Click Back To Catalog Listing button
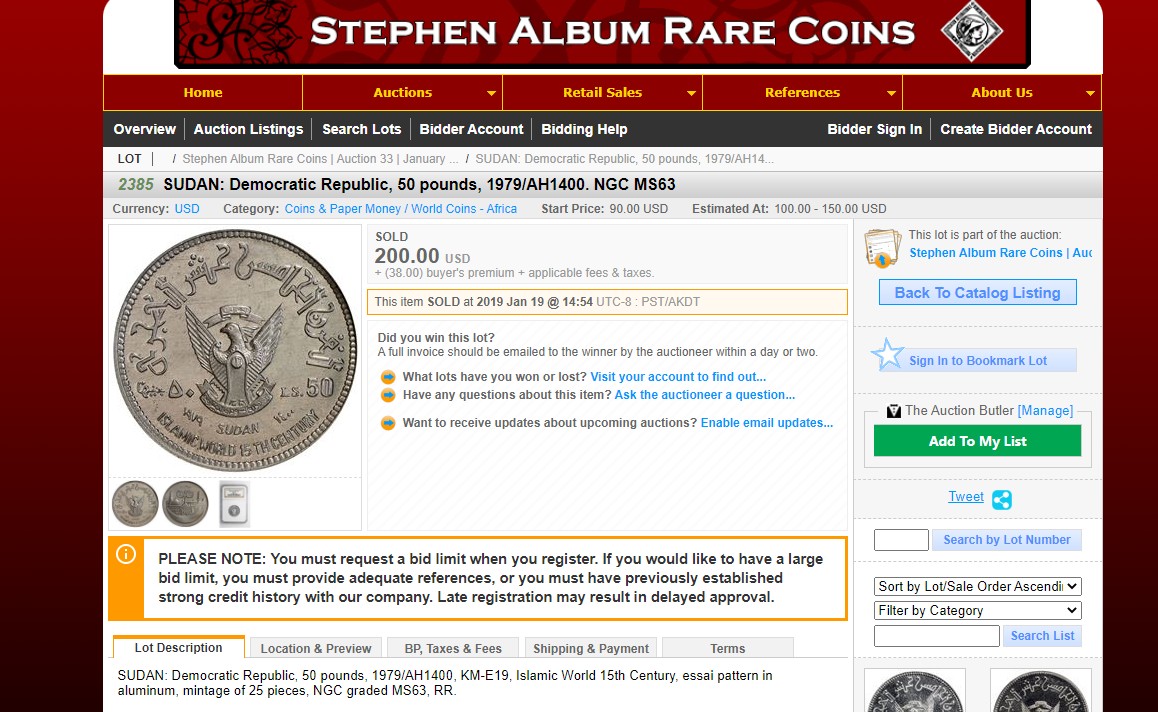 [977, 292]
